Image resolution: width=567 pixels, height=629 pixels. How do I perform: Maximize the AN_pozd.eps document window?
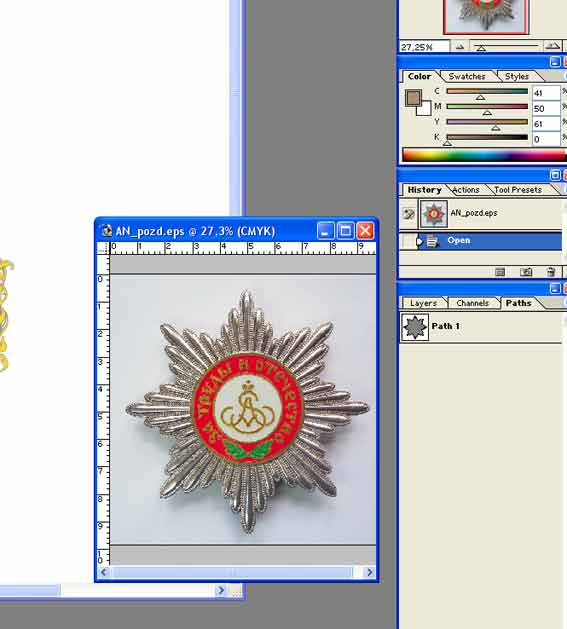345,231
